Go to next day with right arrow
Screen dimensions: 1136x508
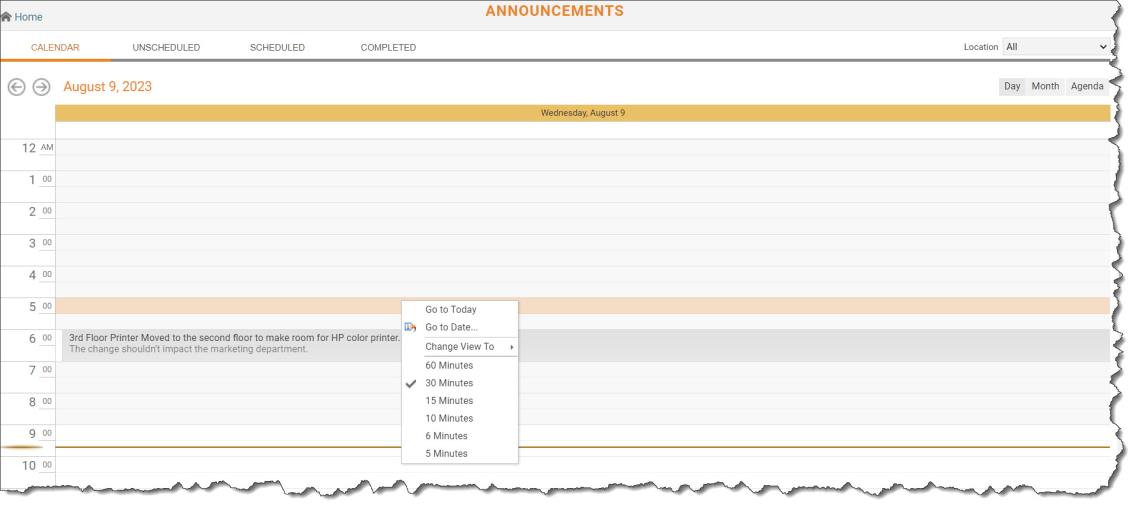(x=41, y=87)
